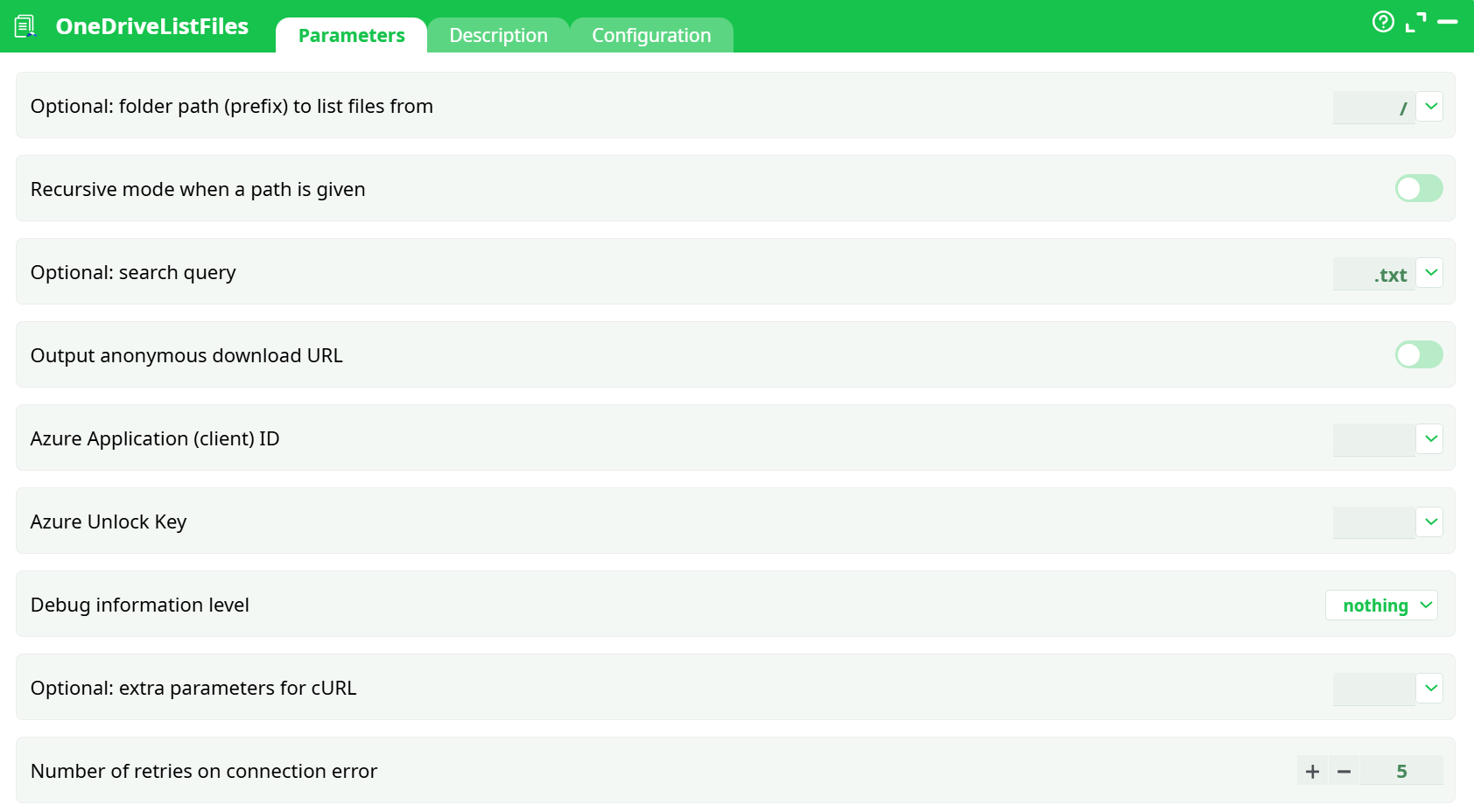Click the minus stepper for connection retries
This screenshot has width=1474, height=812.
click(1345, 771)
